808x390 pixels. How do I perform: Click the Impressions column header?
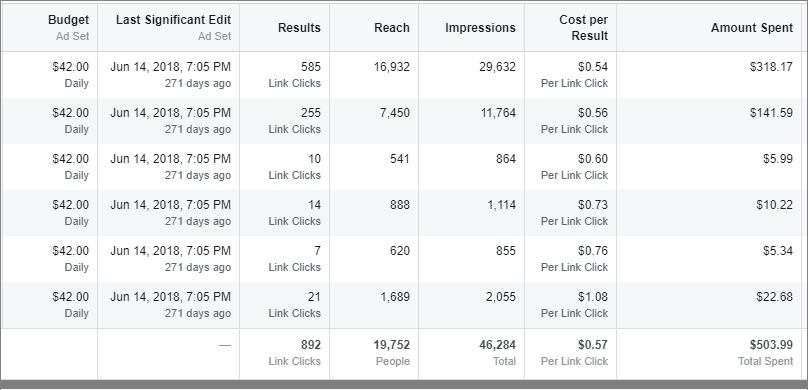tap(480, 28)
